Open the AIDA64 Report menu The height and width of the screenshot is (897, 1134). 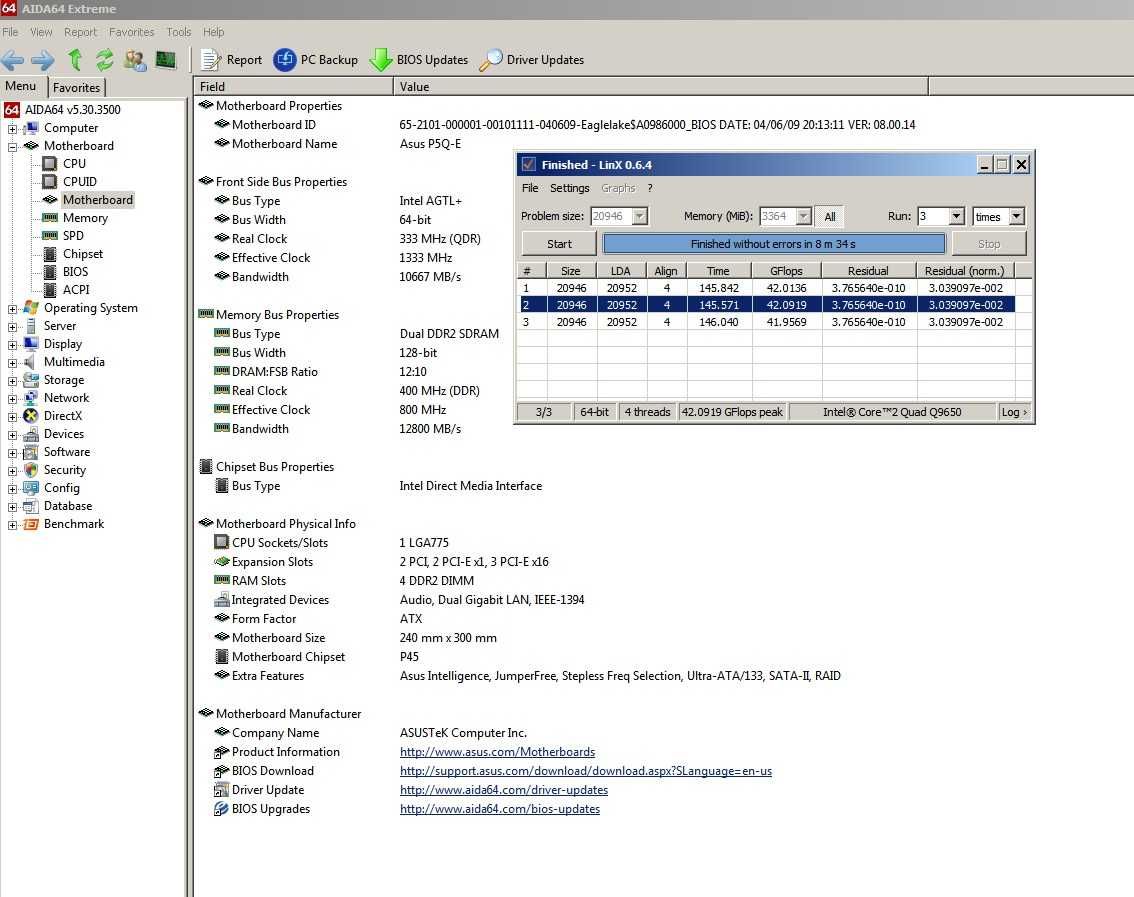pyautogui.click(x=80, y=32)
